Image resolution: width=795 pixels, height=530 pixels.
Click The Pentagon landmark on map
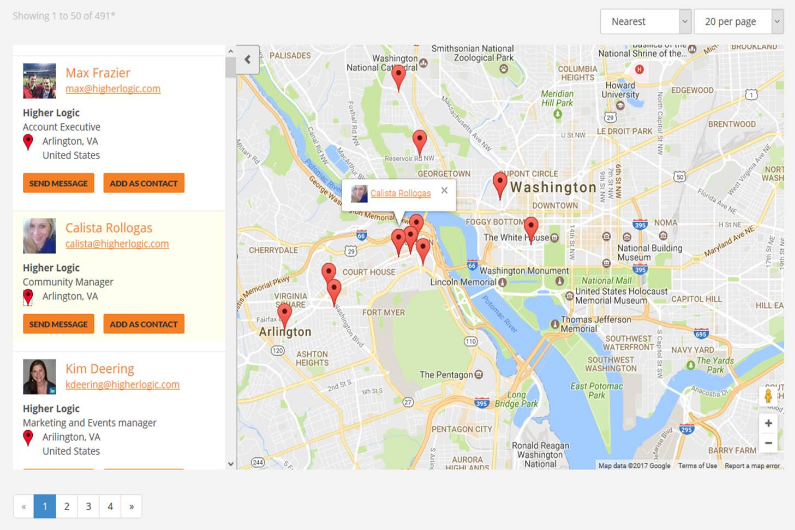[x=478, y=375]
